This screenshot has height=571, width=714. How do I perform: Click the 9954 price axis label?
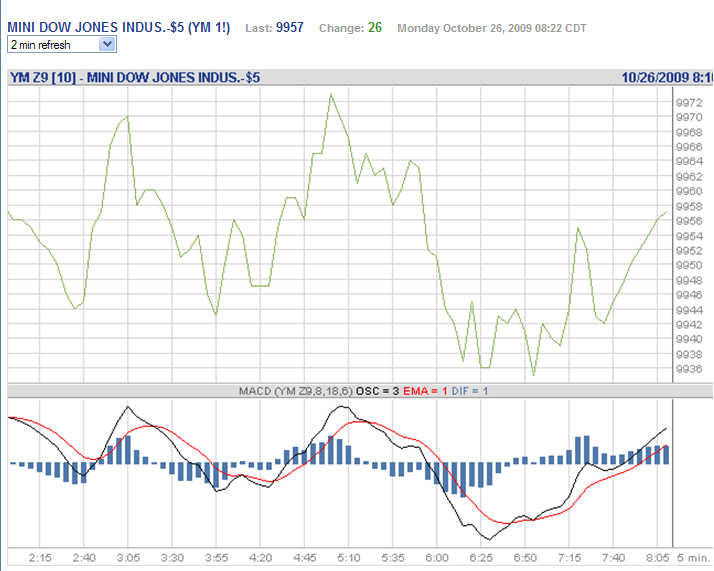pyautogui.click(x=689, y=236)
